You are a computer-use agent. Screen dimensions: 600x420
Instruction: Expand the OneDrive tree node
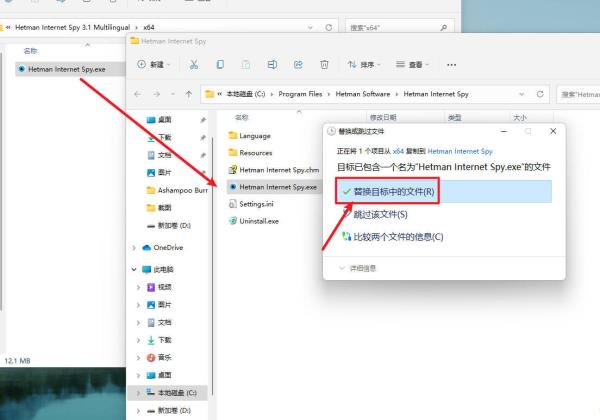(x=135, y=247)
